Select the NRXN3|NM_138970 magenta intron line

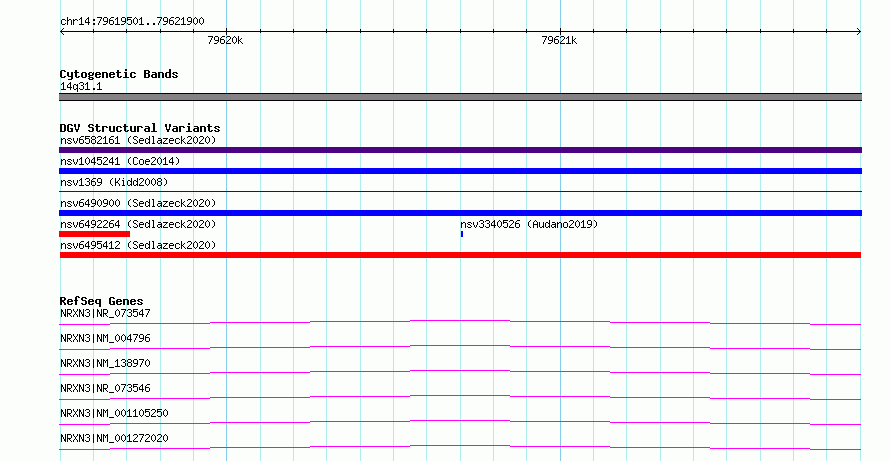pos(460,372)
